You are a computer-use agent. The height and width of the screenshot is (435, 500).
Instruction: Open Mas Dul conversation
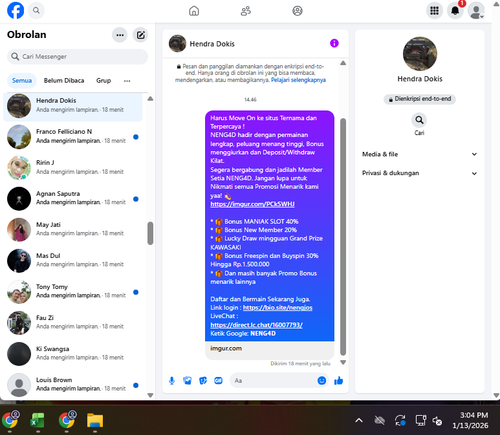pos(73,260)
